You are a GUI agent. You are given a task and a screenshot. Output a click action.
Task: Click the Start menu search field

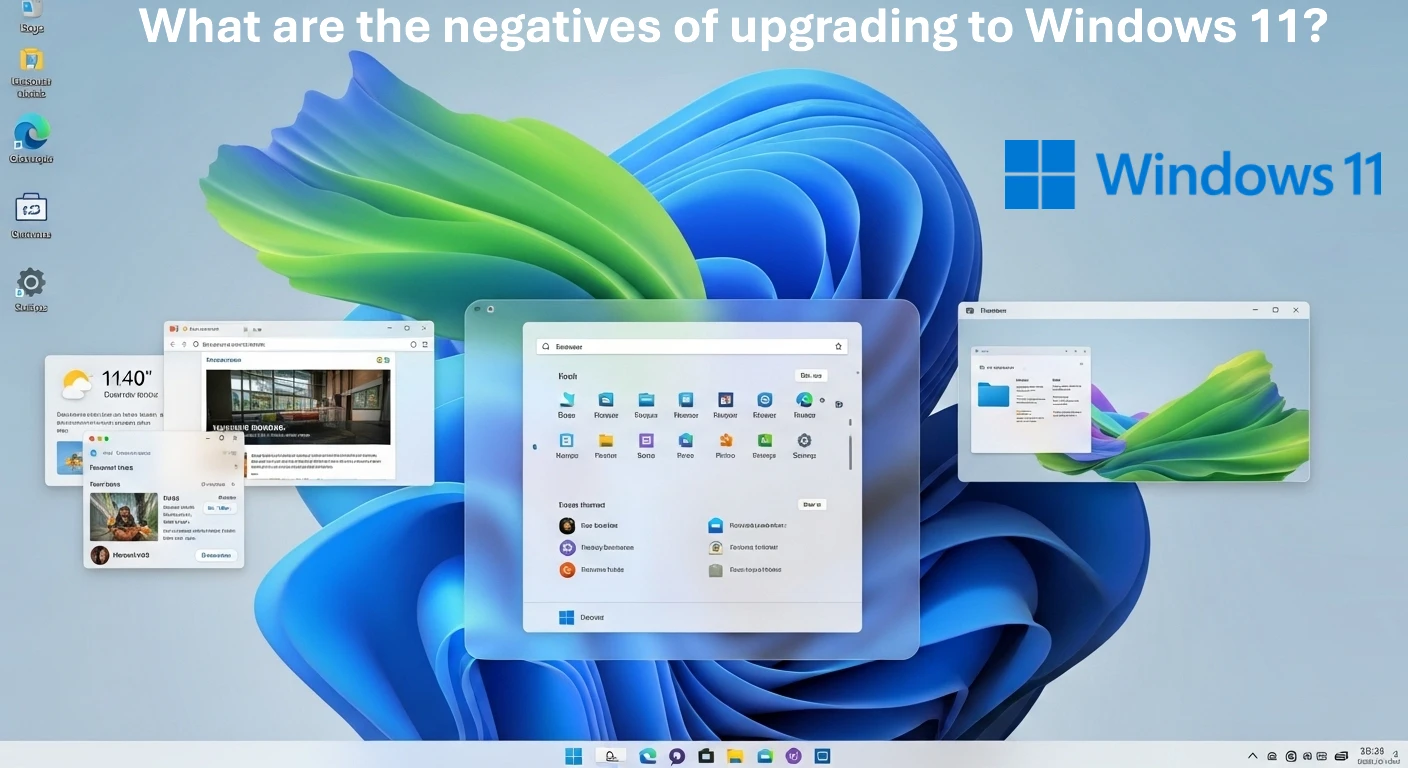[x=693, y=346]
